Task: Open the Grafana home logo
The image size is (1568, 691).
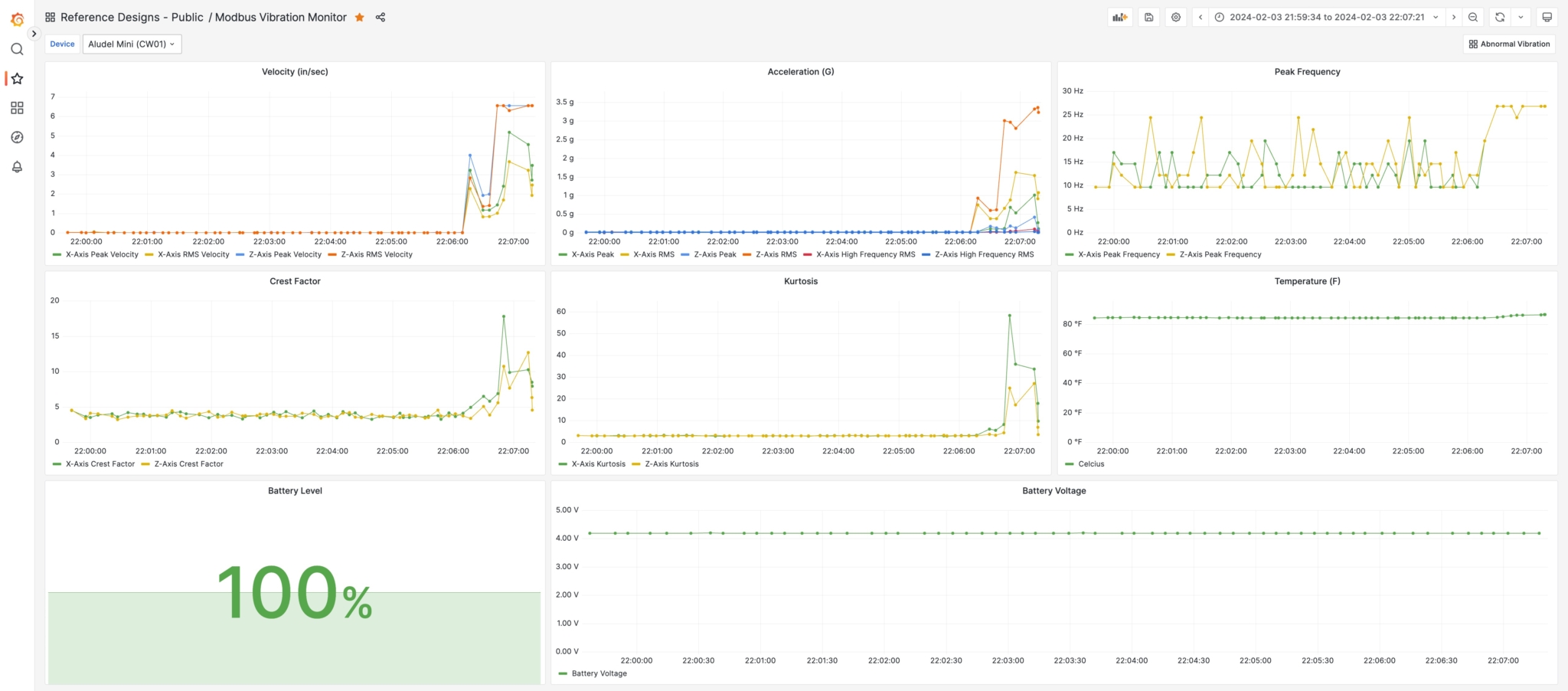Action: click(17, 17)
